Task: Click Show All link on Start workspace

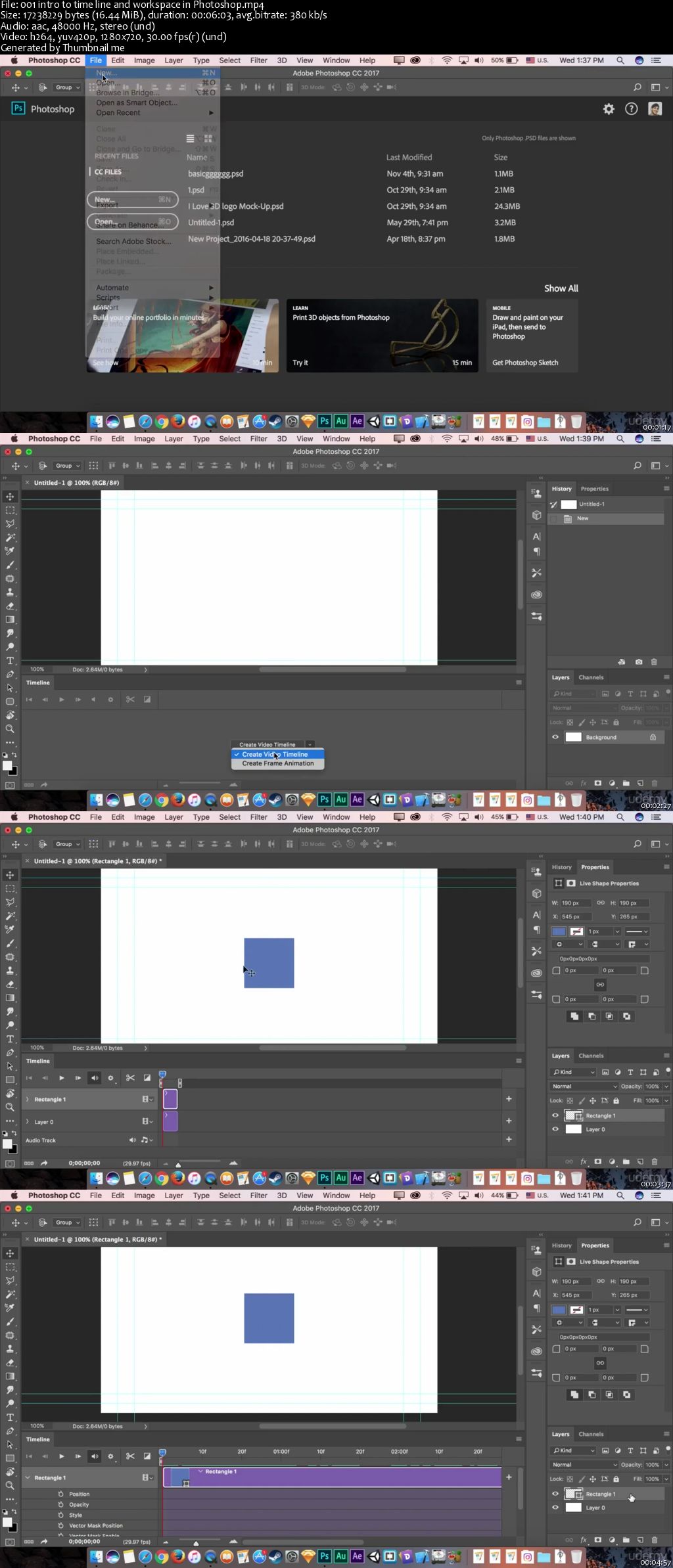Action: (561, 288)
